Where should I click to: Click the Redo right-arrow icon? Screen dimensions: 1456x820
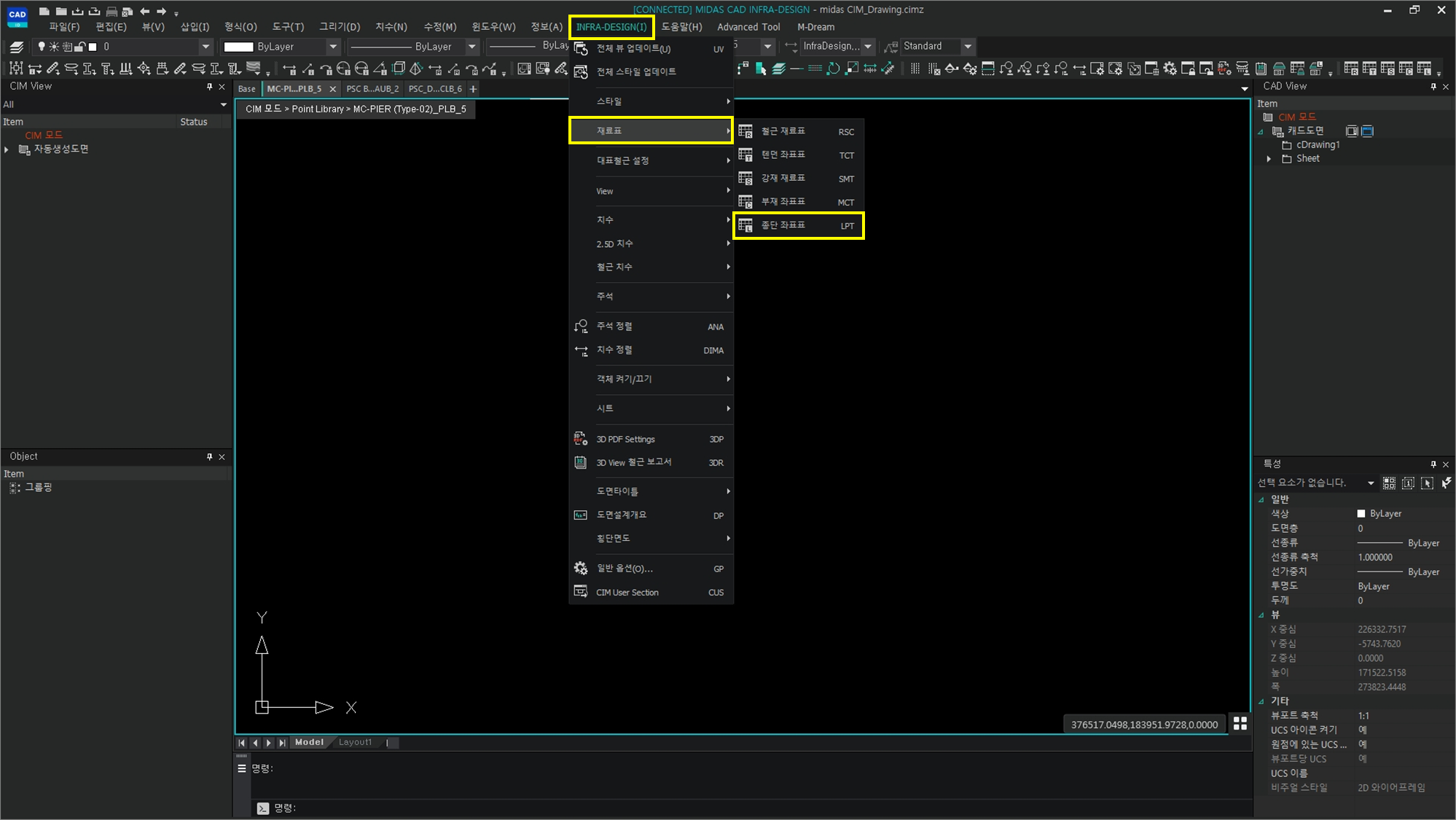162,11
